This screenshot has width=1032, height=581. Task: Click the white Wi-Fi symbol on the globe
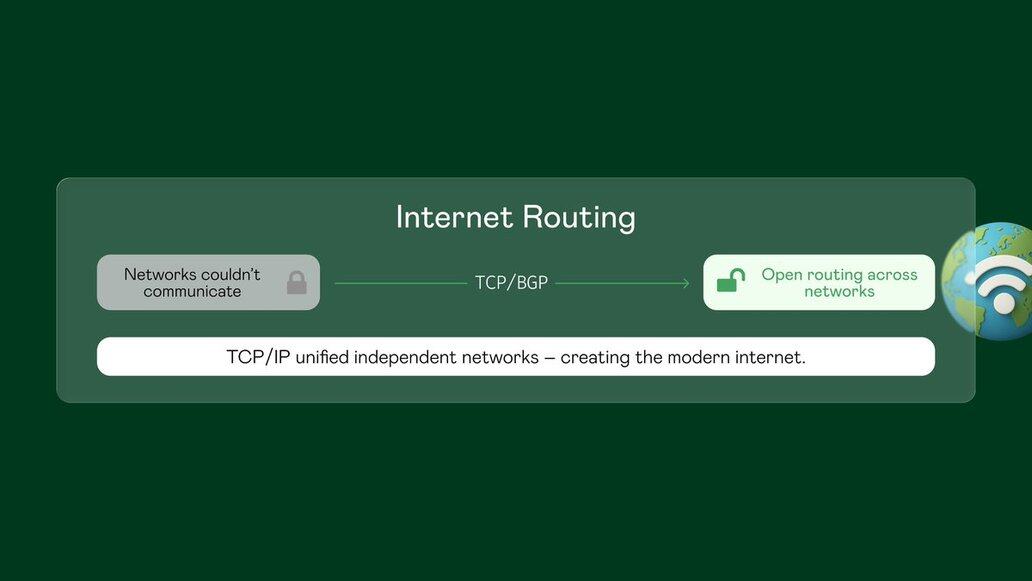pyautogui.click(x=999, y=284)
